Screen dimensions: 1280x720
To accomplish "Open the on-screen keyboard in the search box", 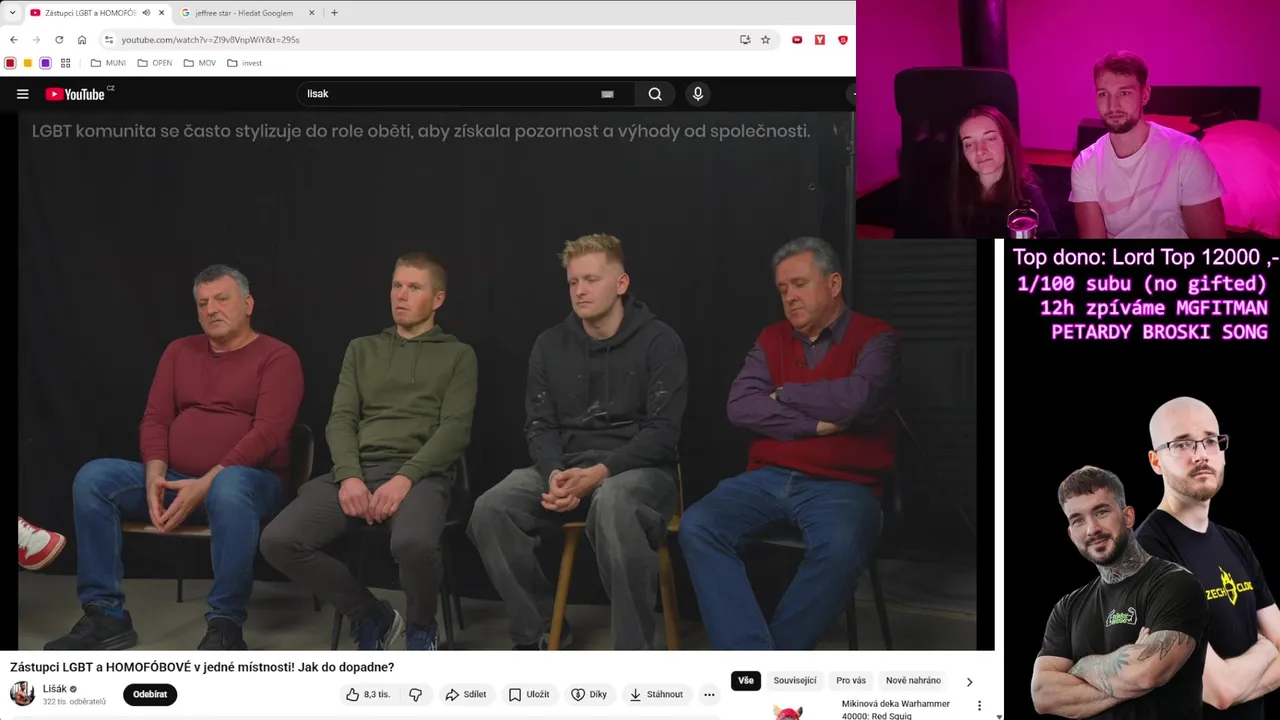I will click(607, 94).
